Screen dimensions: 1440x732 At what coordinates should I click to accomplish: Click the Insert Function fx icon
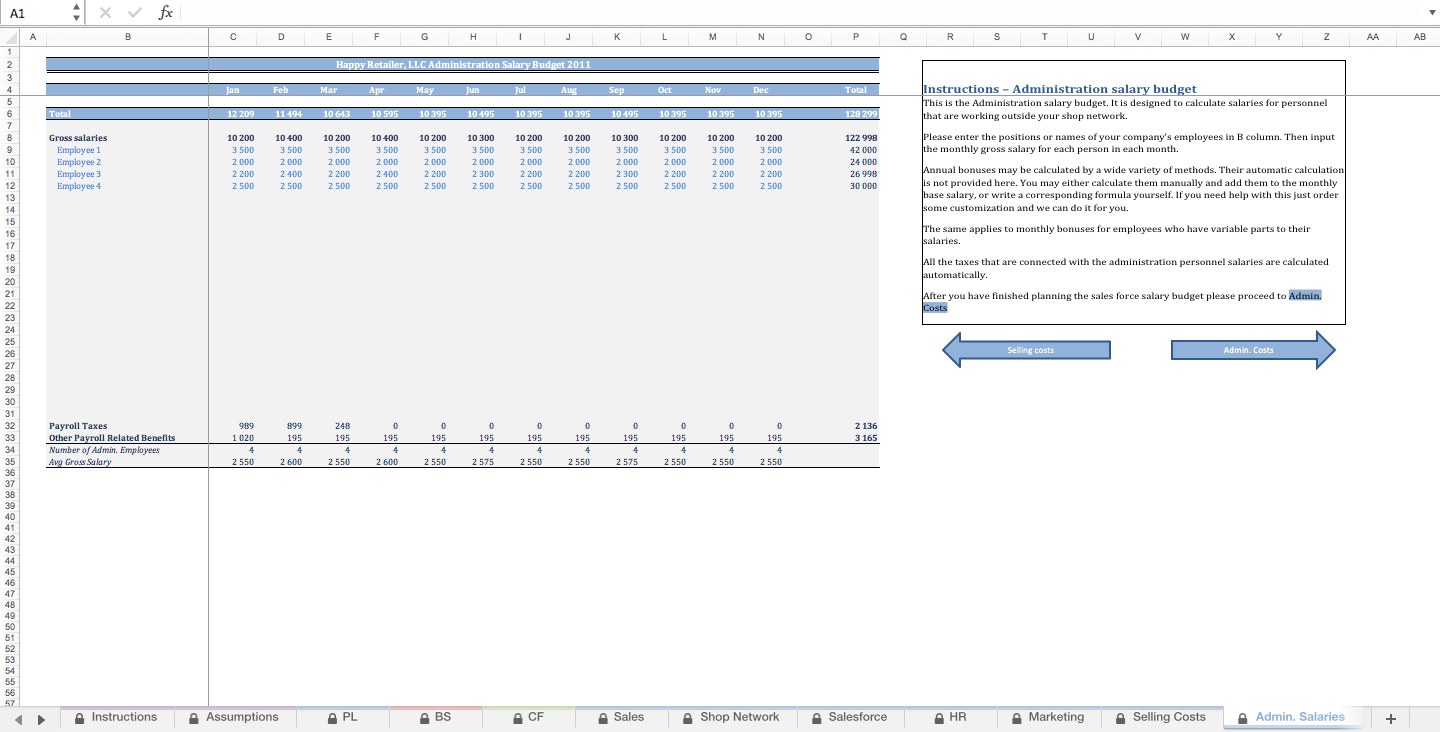tap(166, 12)
